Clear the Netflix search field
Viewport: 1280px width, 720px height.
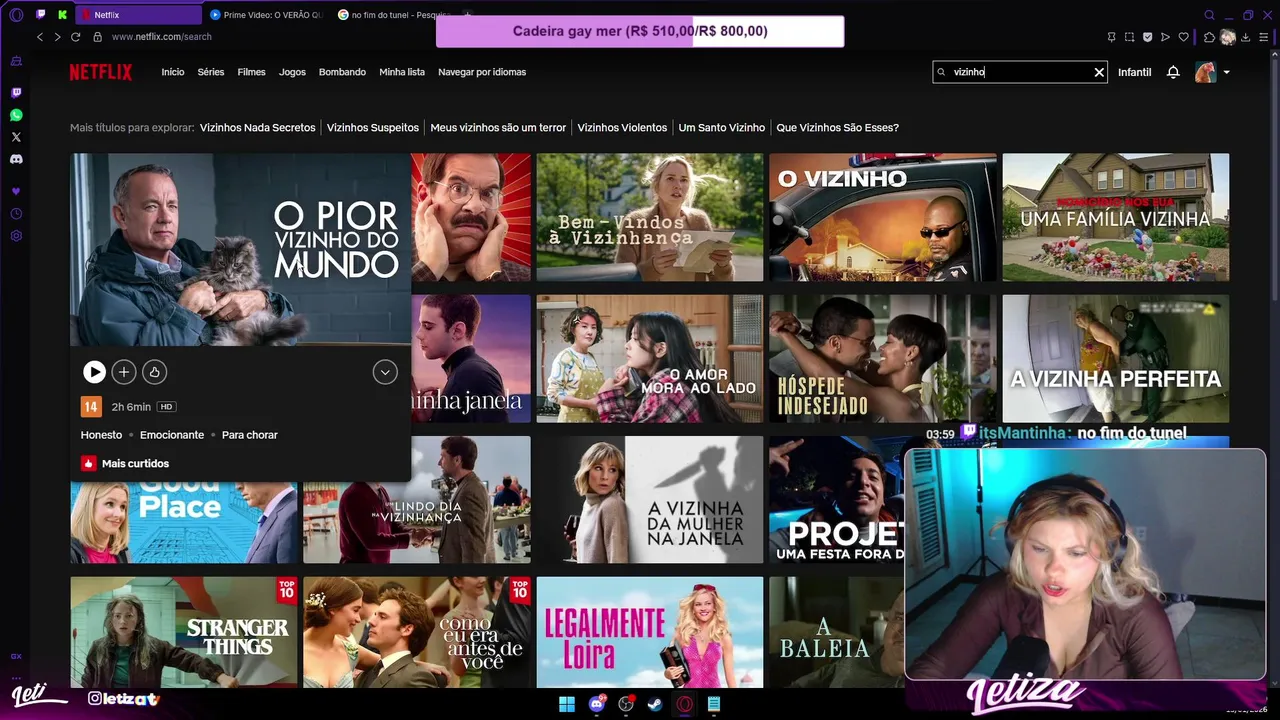click(1099, 72)
